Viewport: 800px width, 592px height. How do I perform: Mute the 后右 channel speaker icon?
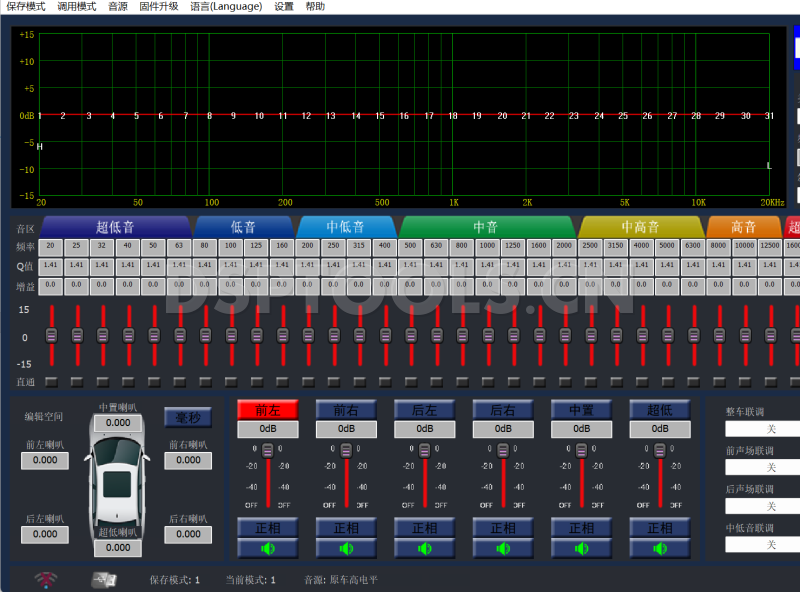503,546
